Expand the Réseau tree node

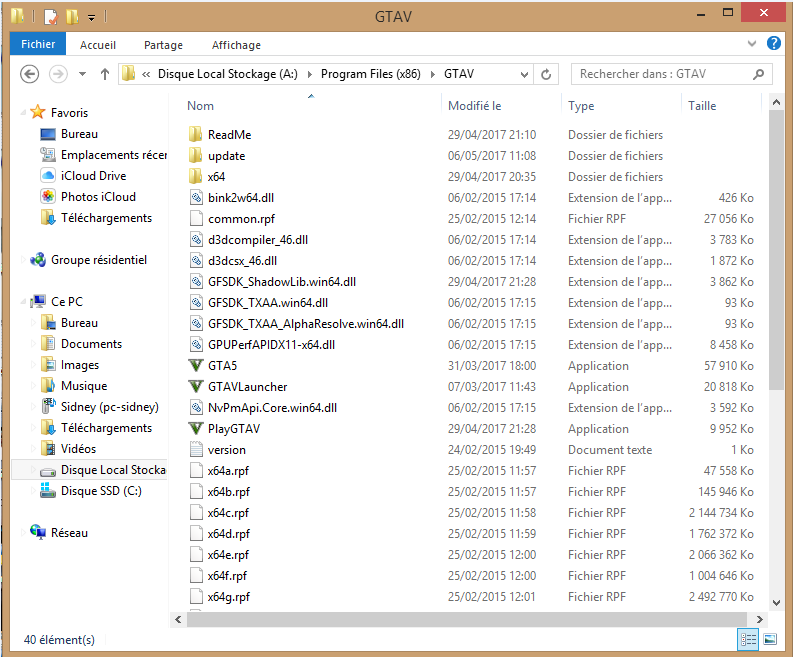[x=23, y=533]
